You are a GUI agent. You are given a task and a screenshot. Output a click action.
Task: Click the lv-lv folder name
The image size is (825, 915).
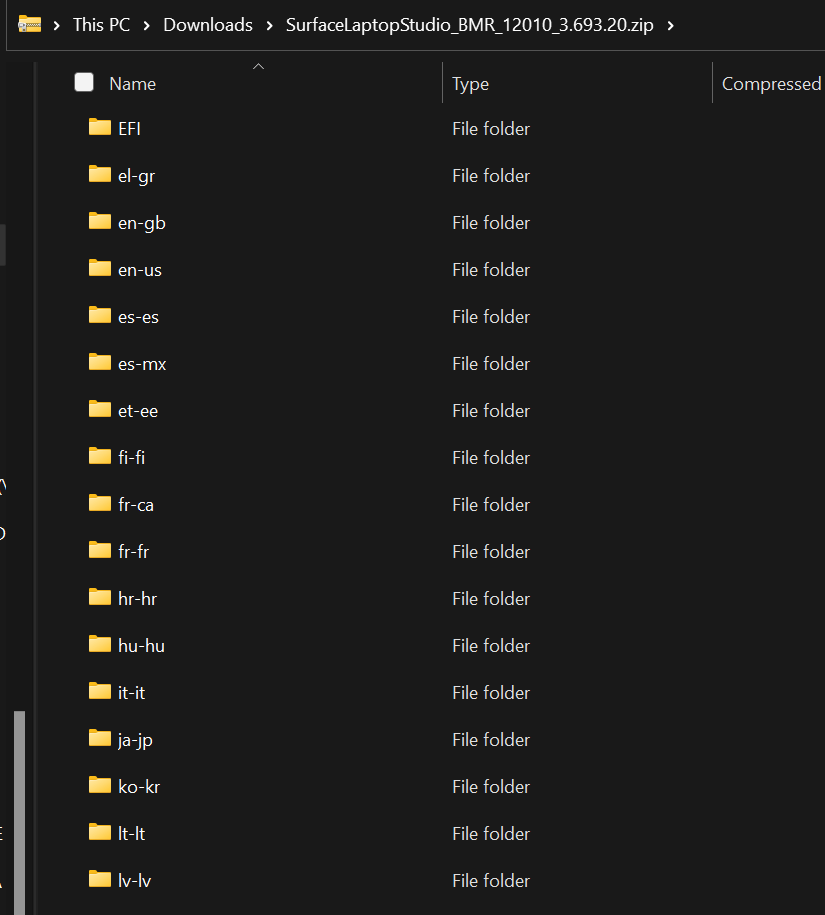(x=135, y=881)
